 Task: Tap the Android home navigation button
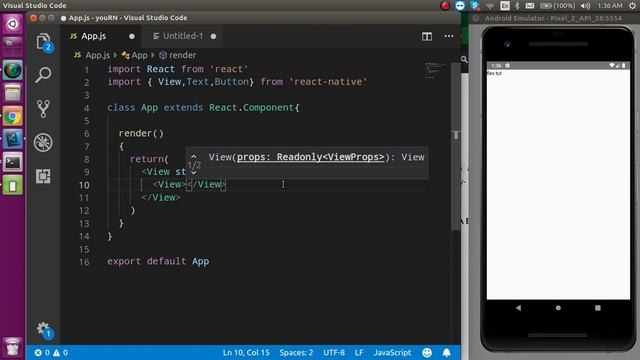tap(558, 308)
